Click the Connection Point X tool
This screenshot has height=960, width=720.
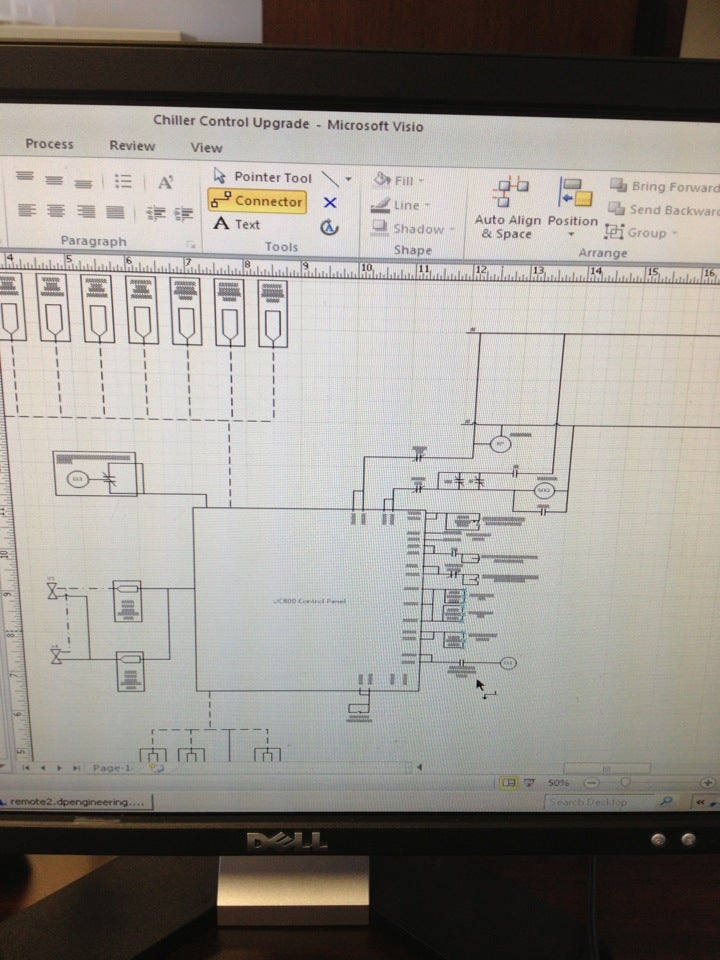330,202
